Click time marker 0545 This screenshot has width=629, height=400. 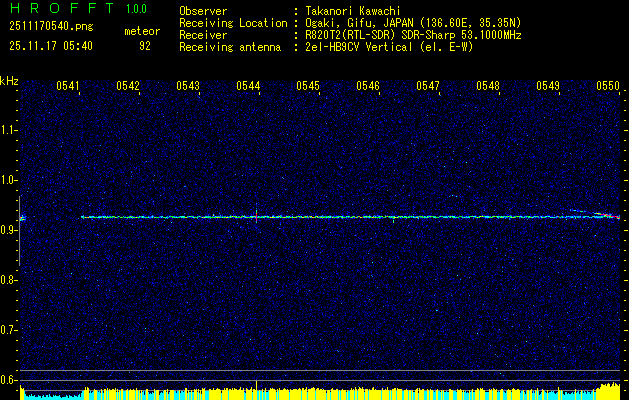click(308, 85)
